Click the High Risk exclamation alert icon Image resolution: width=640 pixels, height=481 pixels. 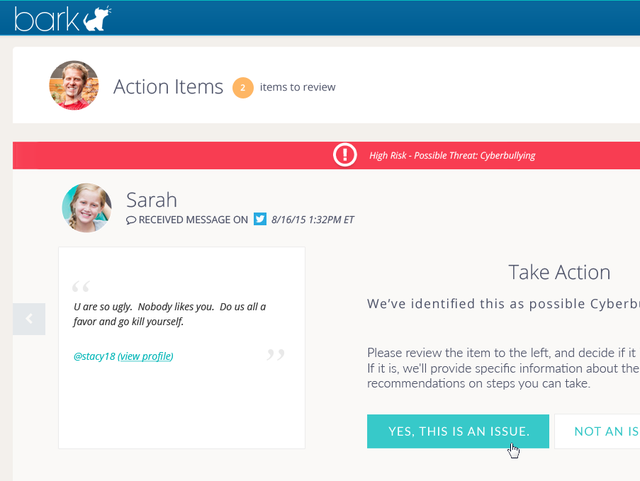(345, 155)
